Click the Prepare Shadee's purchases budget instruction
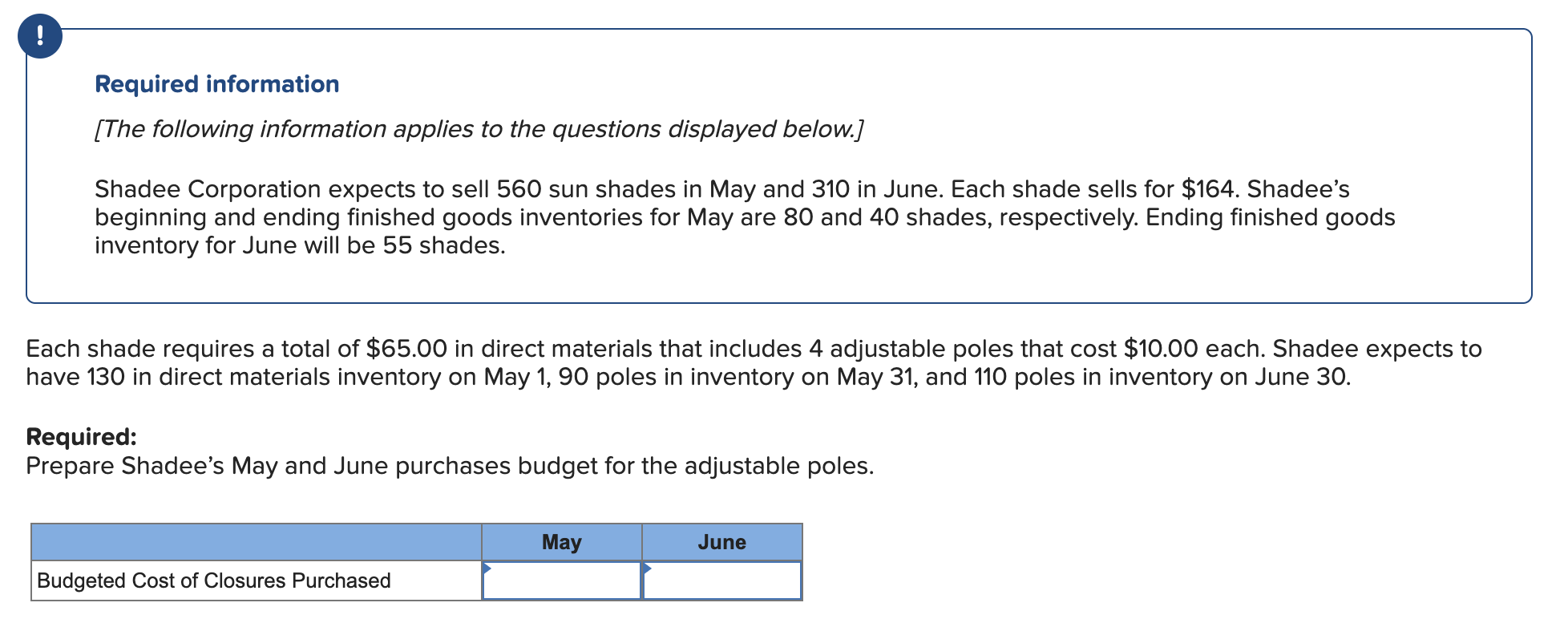Image resolution: width=1568 pixels, height=627 pixels. pyautogui.click(x=450, y=466)
